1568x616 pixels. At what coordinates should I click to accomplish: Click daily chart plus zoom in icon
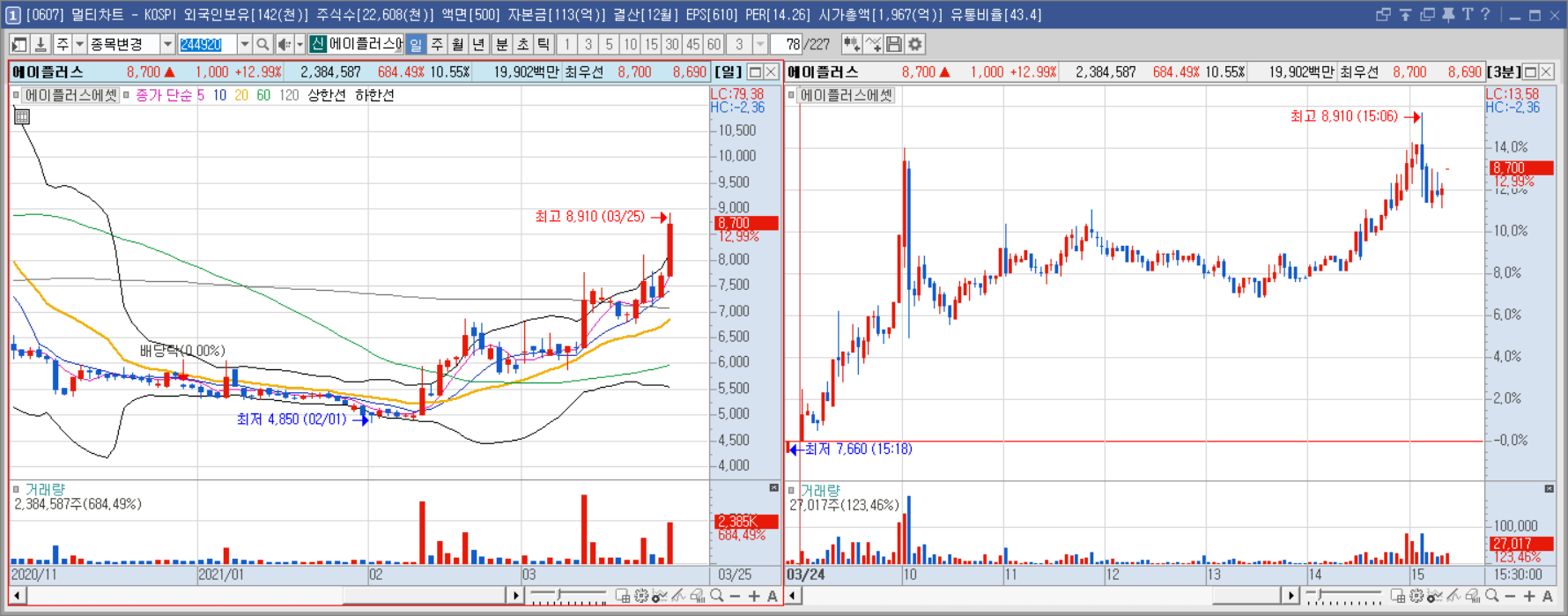[754, 597]
